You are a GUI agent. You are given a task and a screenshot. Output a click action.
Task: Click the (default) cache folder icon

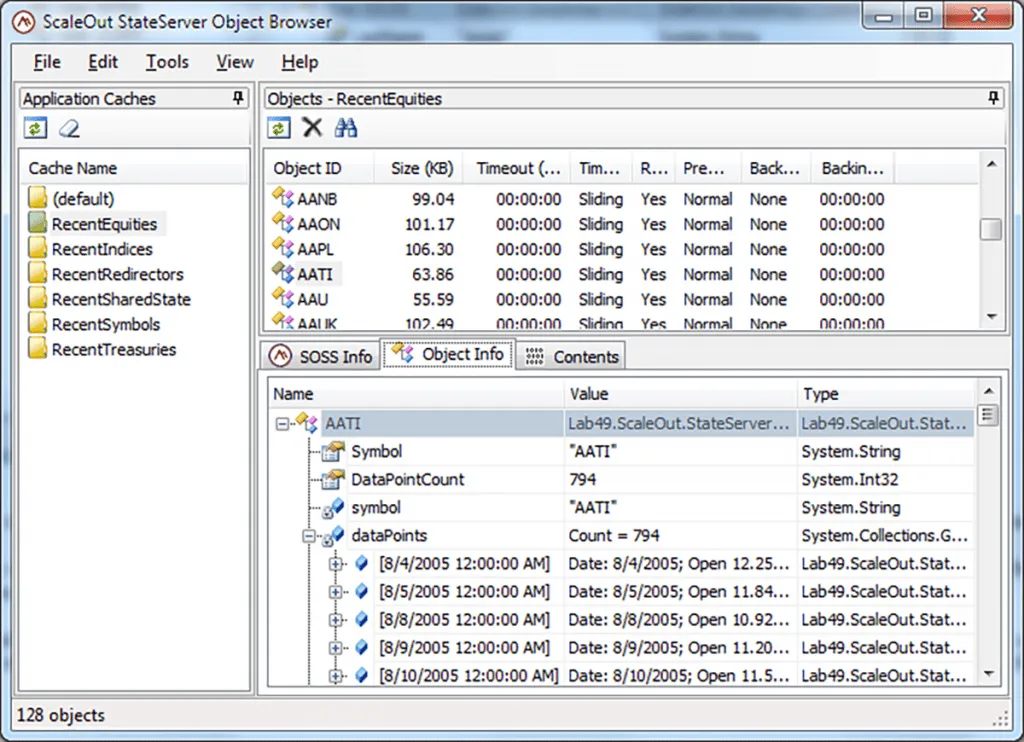click(x=38, y=198)
